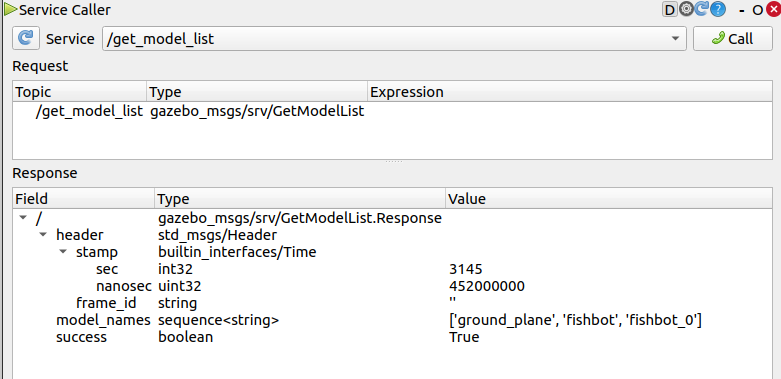This screenshot has height=379, width=781.
Task: Collapse the header tree node
Action: 43,235
